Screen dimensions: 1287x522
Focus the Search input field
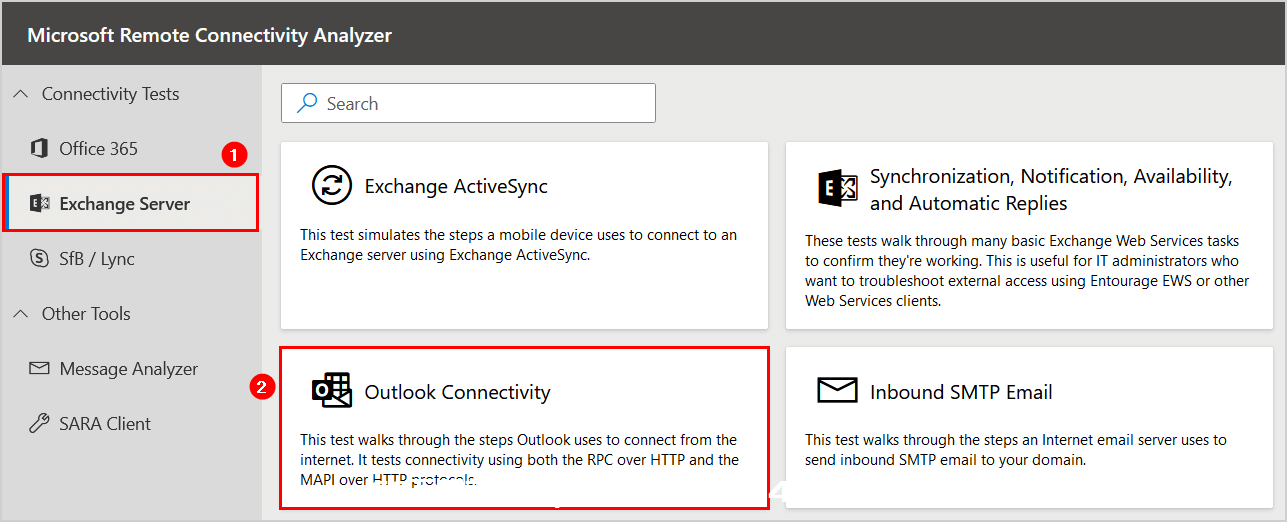tap(468, 103)
